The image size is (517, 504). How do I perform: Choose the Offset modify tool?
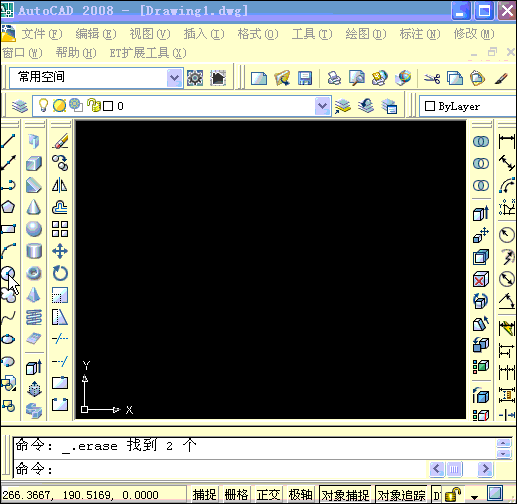pyautogui.click(x=60, y=207)
